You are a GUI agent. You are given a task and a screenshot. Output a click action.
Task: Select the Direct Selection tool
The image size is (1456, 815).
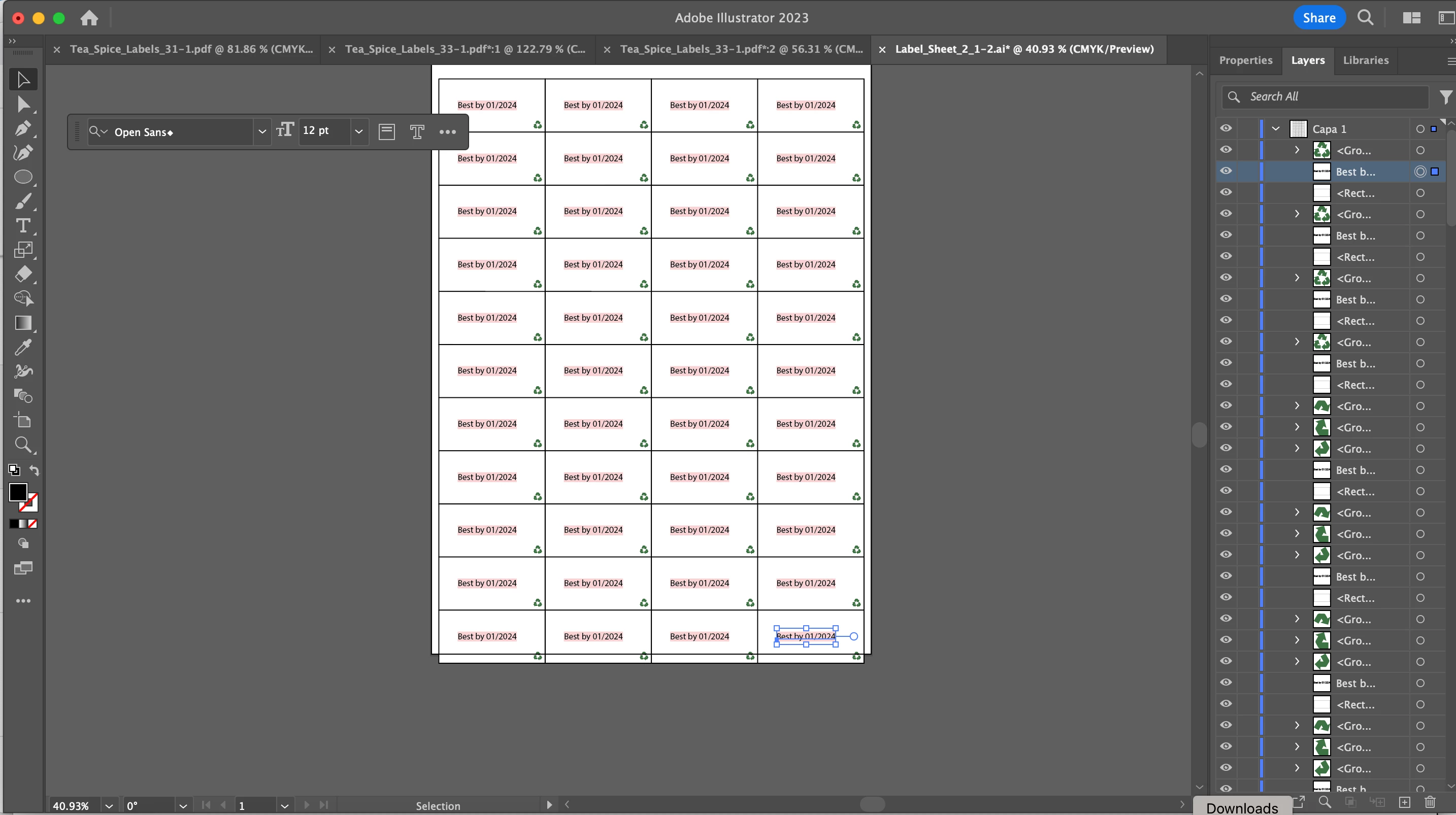click(x=23, y=105)
